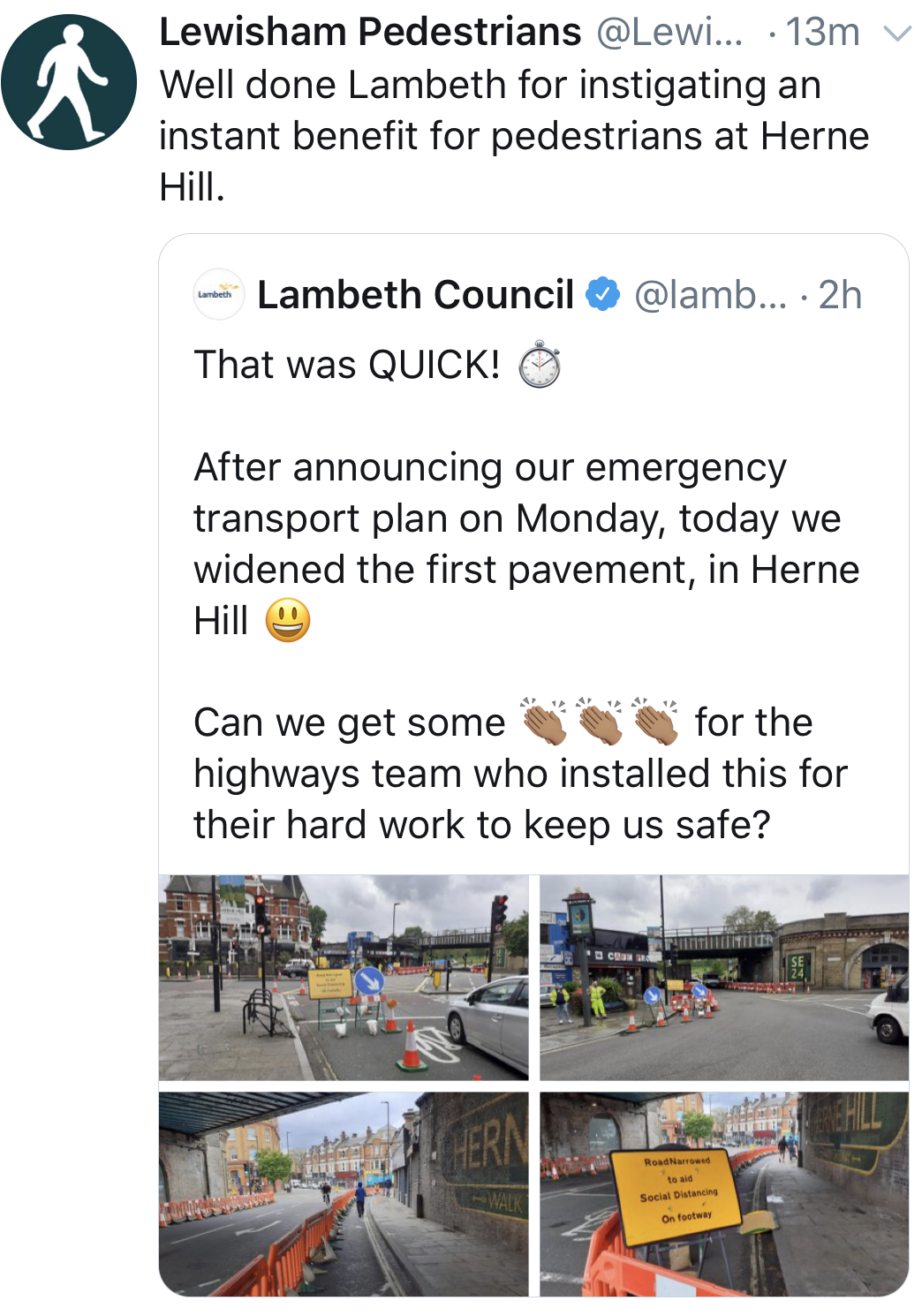The height and width of the screenshot is (1316, 922).
Task: Click the Lambeth Council account name
Action: (415, 295)
